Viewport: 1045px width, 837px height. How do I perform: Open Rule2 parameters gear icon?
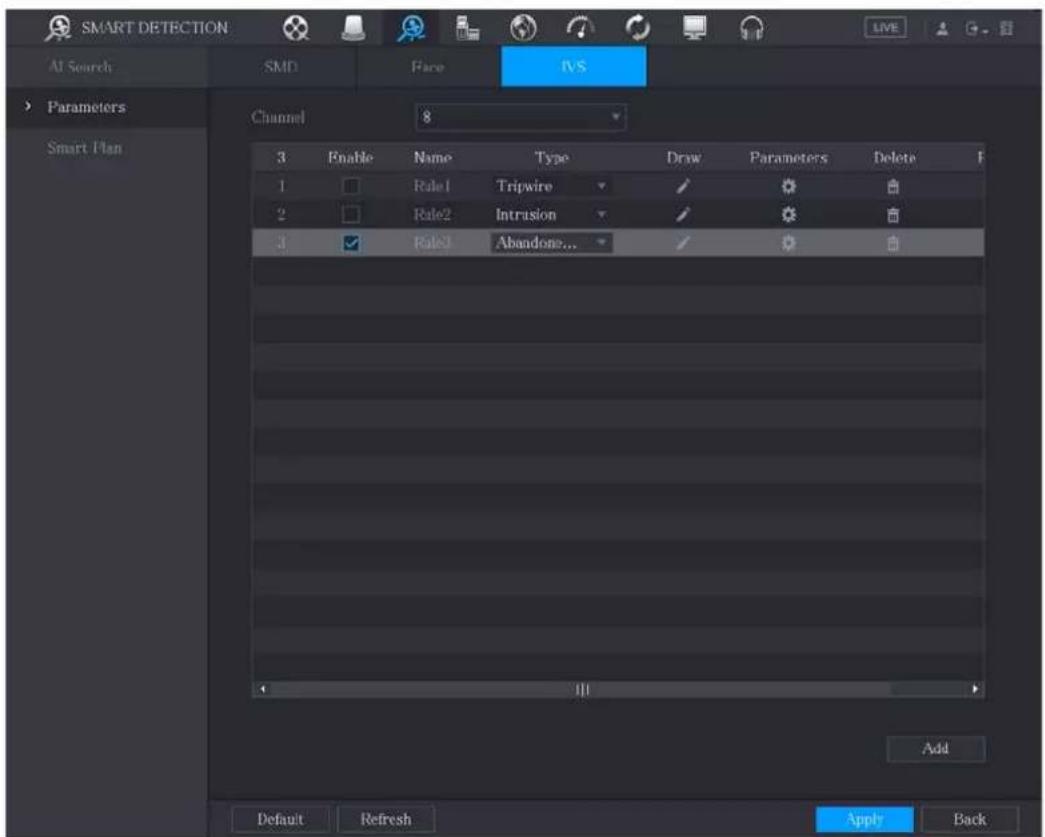[788, 215]
